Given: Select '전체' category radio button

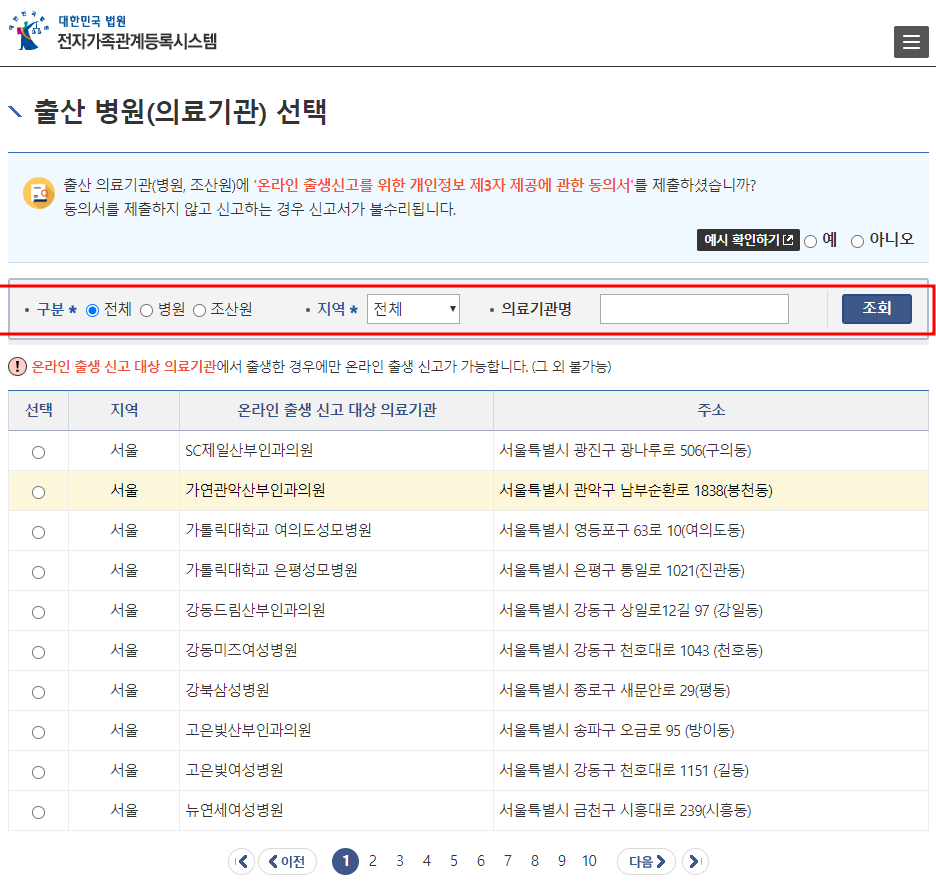Looking at the screenshot, I should [x=93, y=310].
